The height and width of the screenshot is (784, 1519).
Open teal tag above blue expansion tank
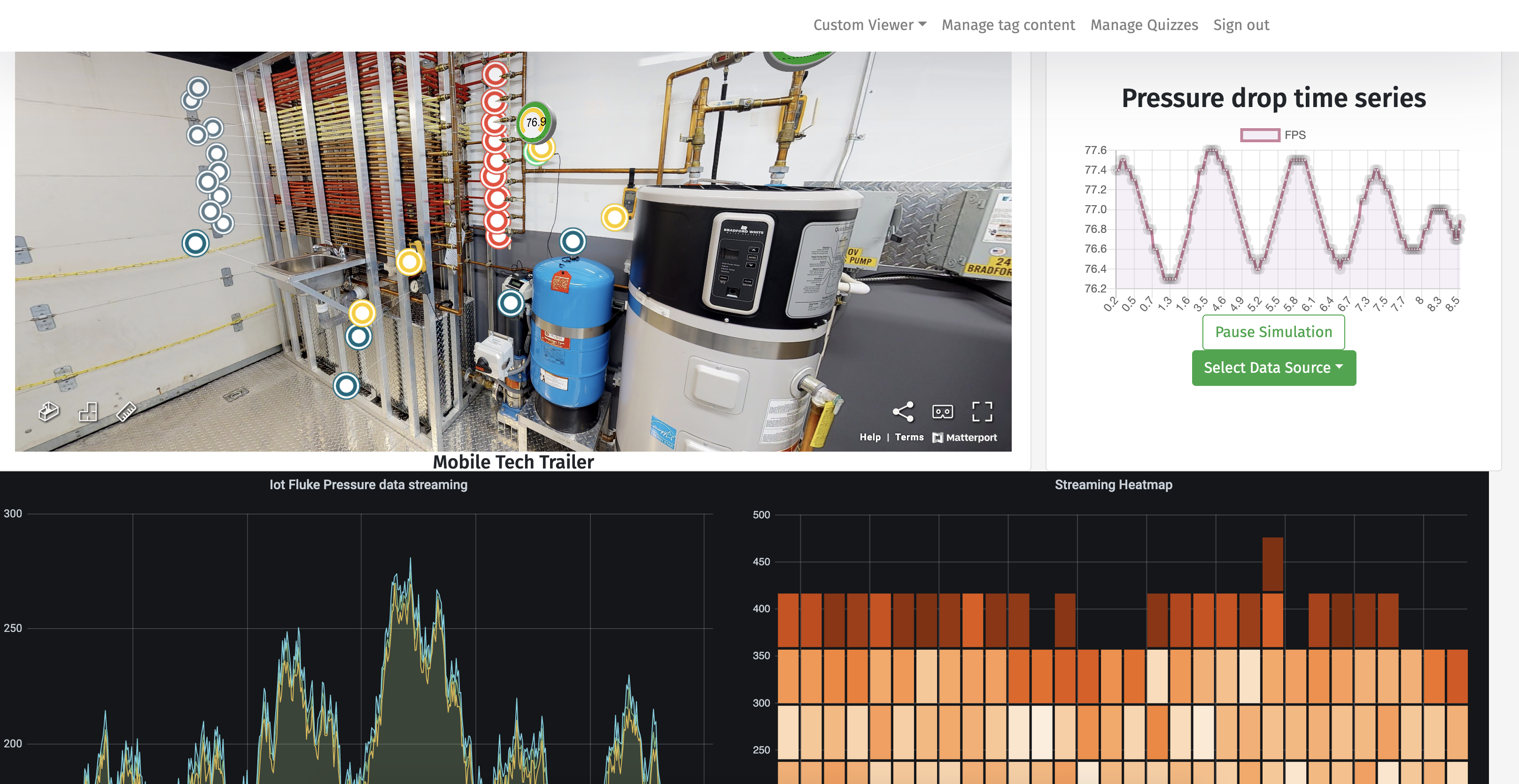point(572,241)
